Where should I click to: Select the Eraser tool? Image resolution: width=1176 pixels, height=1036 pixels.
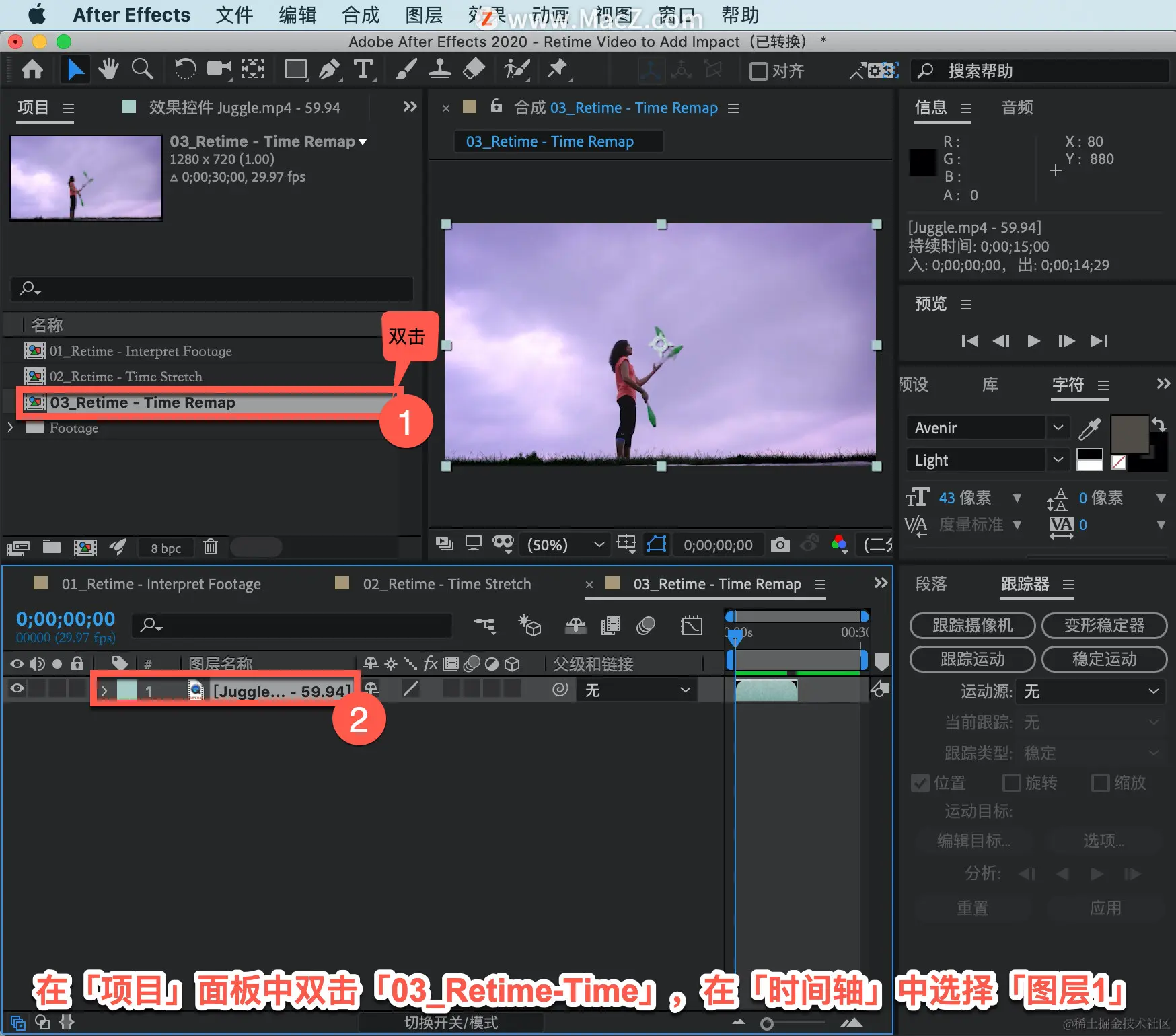pos(474,69)
